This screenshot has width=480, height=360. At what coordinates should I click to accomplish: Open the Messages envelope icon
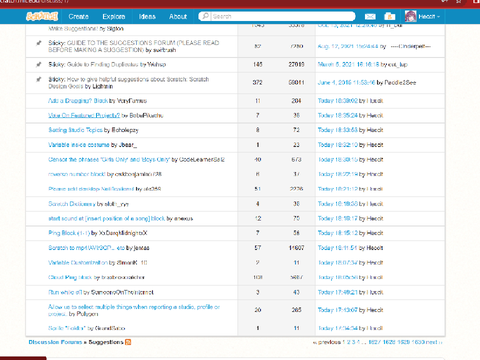click(x=370, y=16)
